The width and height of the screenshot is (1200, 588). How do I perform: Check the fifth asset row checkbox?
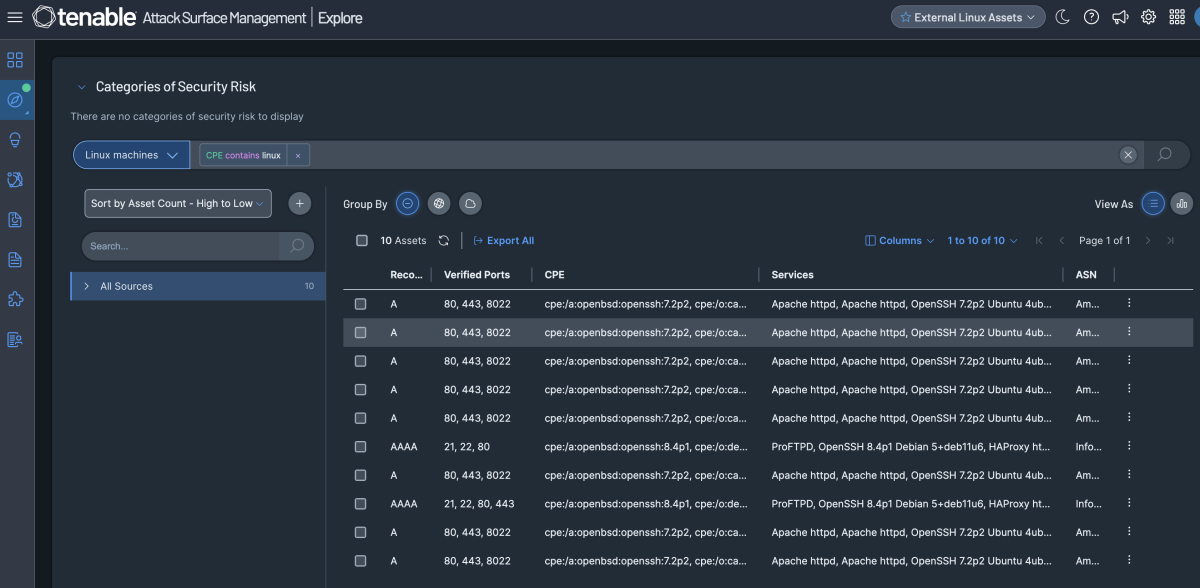361,418
